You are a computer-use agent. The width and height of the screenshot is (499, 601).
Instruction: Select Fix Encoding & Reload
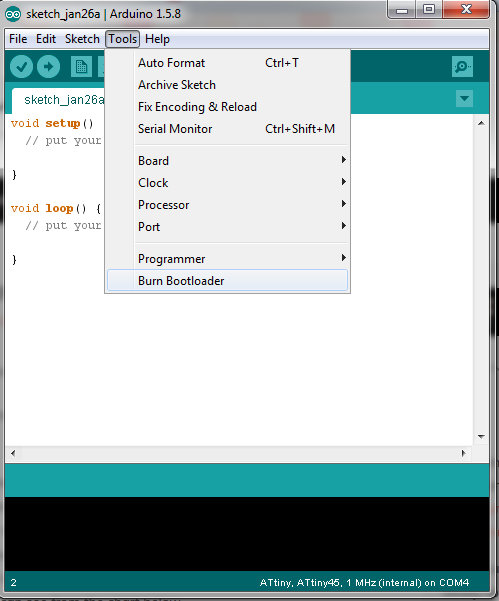pyautogui.click(x=227, y=107)
